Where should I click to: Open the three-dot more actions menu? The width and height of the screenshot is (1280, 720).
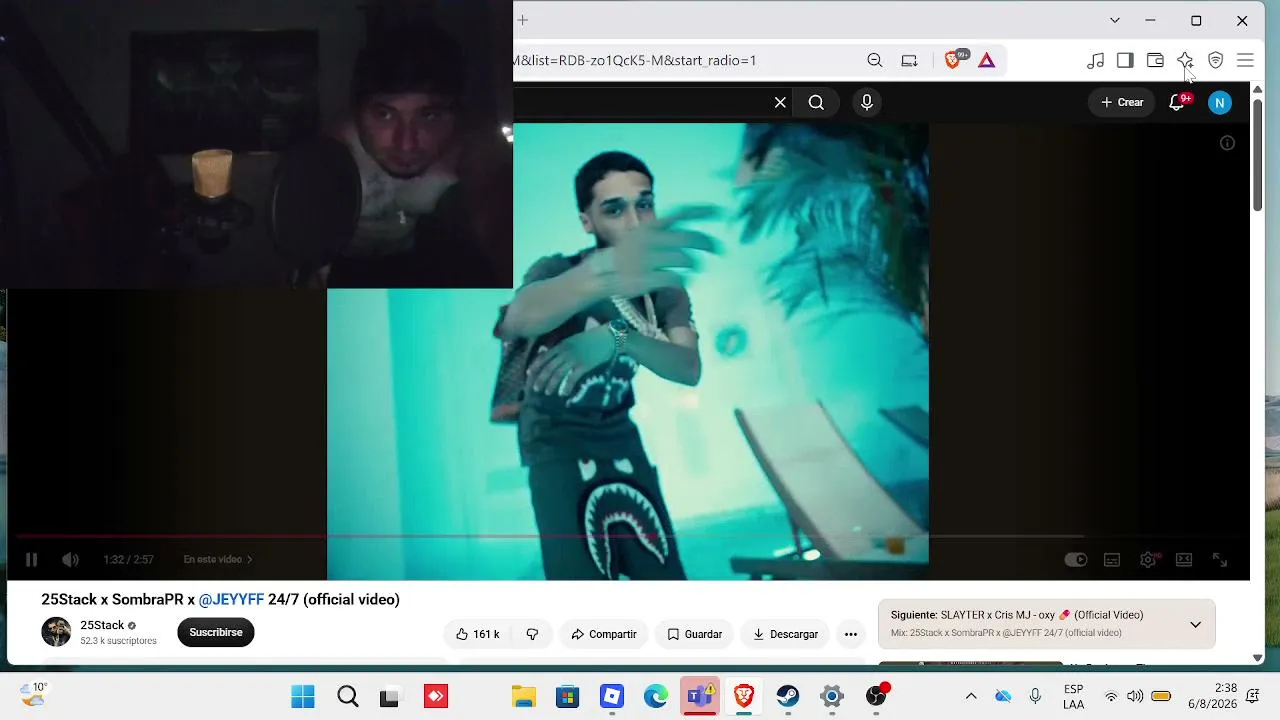(x=851, y=634)
